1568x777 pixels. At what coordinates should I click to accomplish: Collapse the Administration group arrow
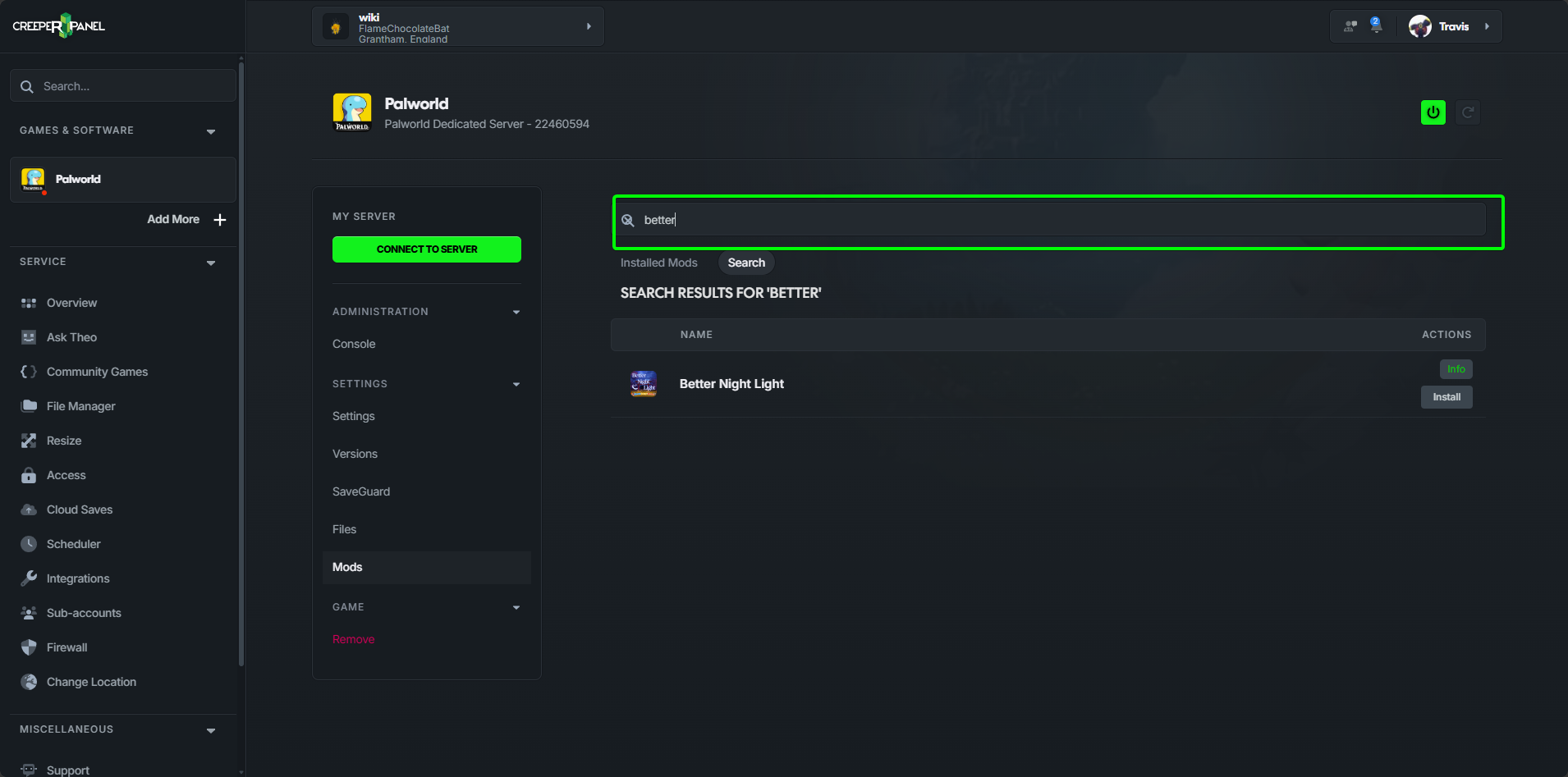pos(516,312)
